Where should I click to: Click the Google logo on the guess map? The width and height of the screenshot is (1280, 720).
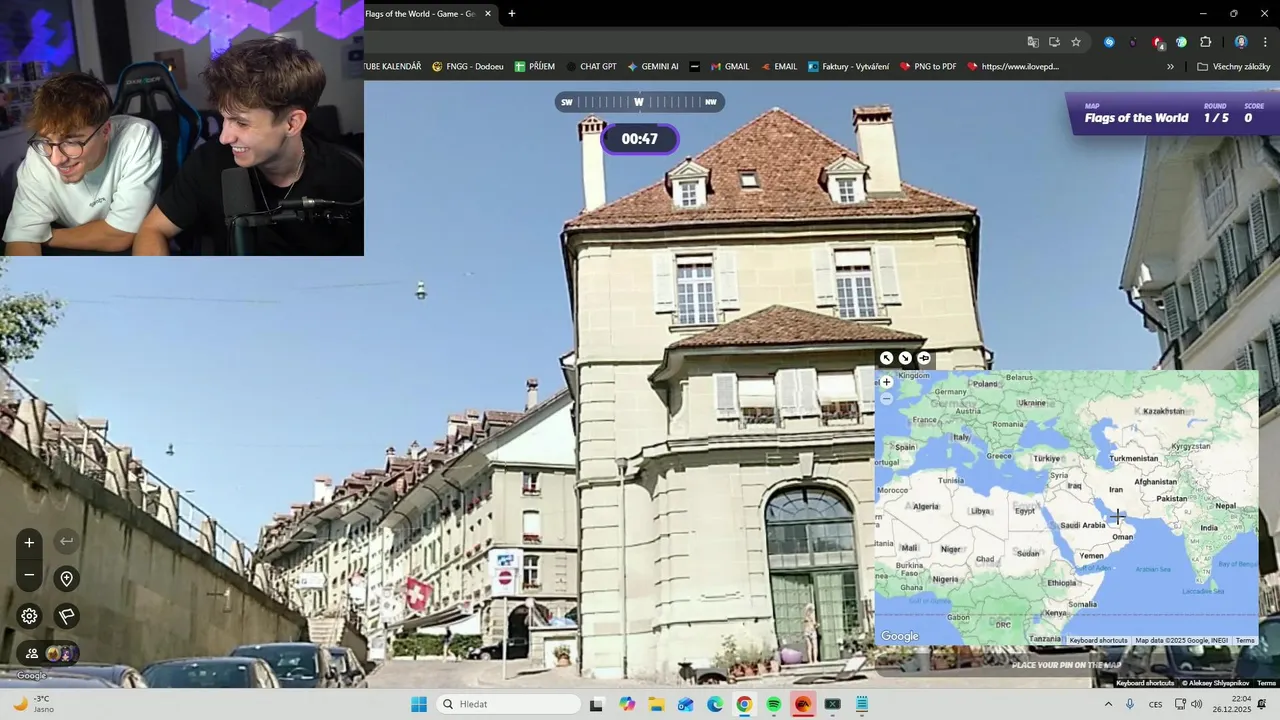point(900,636)
